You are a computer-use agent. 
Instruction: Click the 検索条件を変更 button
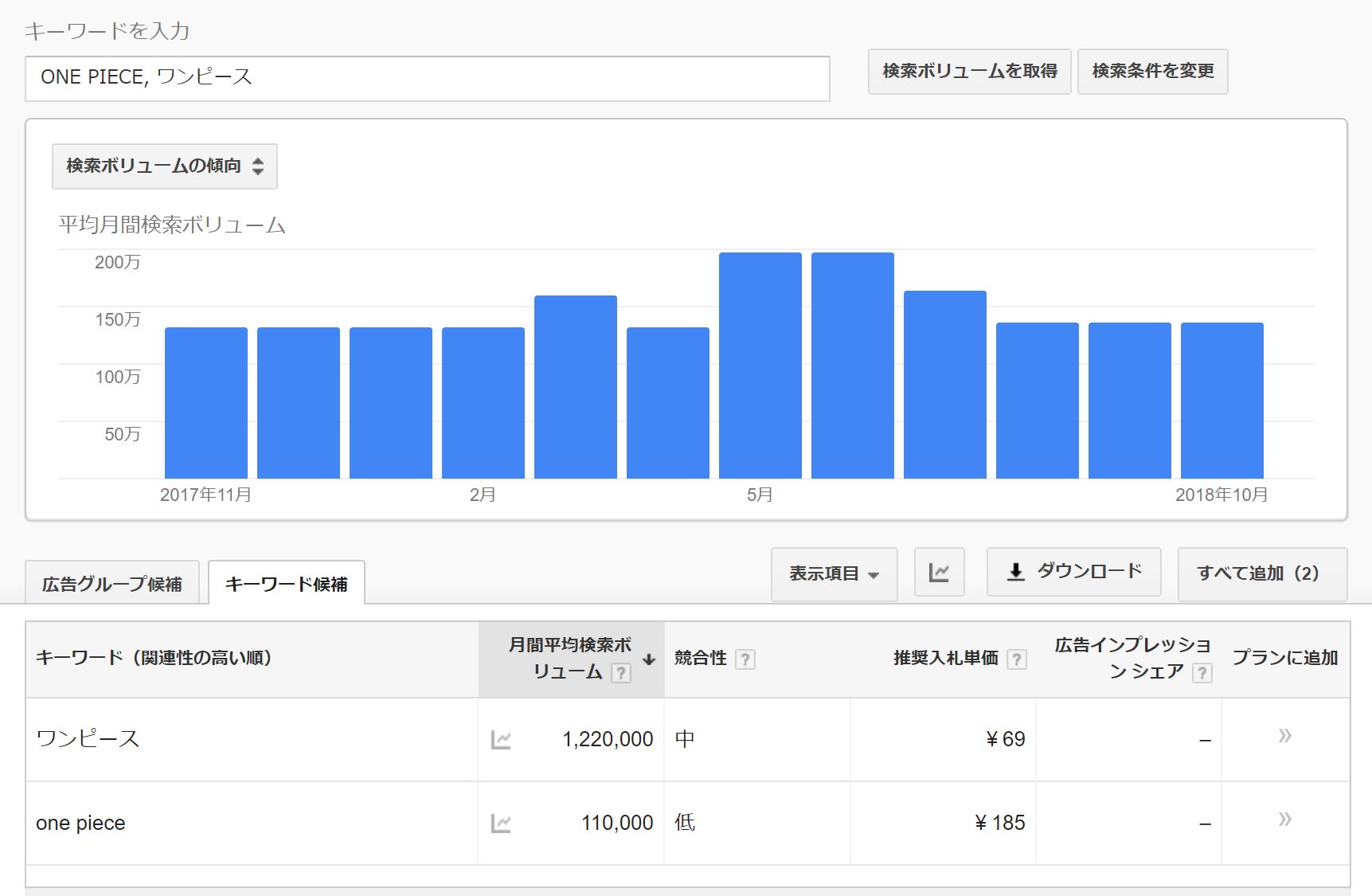(x=1152, y=72)
